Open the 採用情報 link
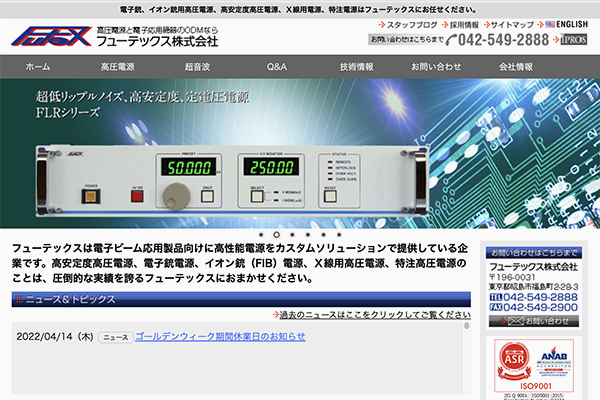600x400 pixels. 464,25
